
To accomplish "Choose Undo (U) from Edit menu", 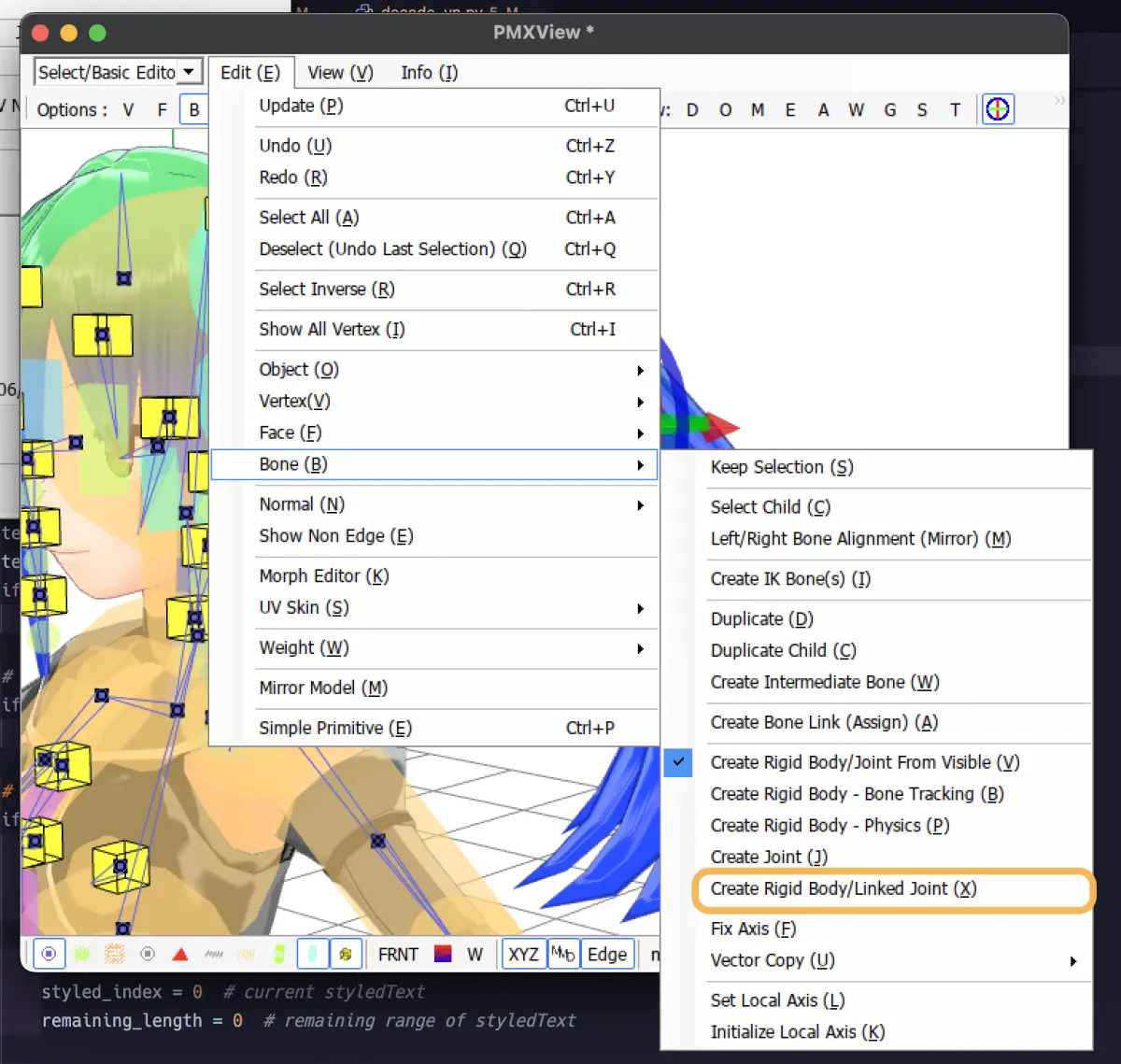I will tap(434, 146).
